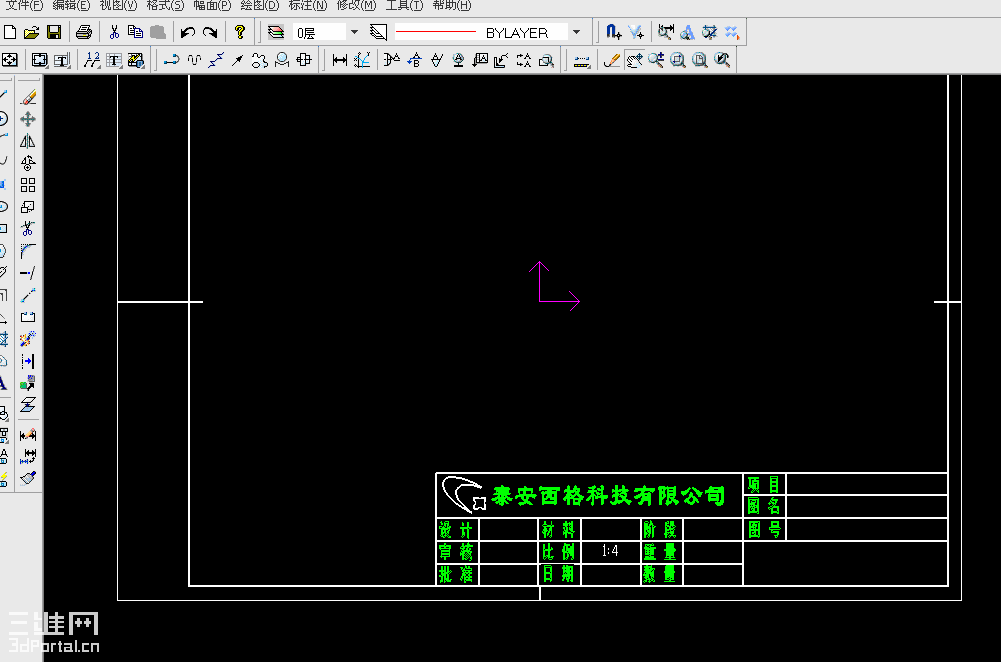
Task: Open the 绘图(D) menu
Action: click(x=260, y=6)
